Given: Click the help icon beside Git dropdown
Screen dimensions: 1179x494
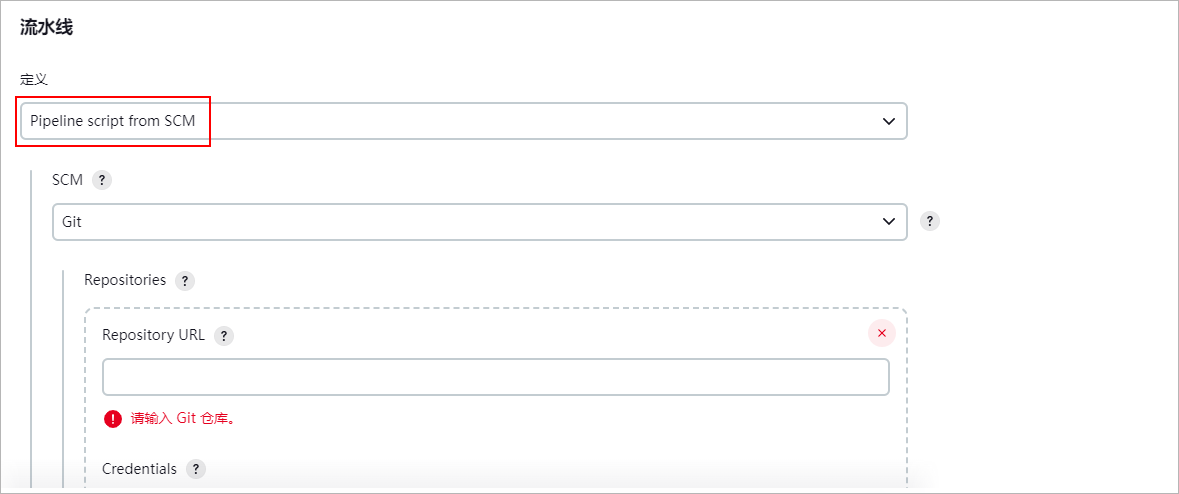Looking at the screenshot, I should tap(930, 221).
